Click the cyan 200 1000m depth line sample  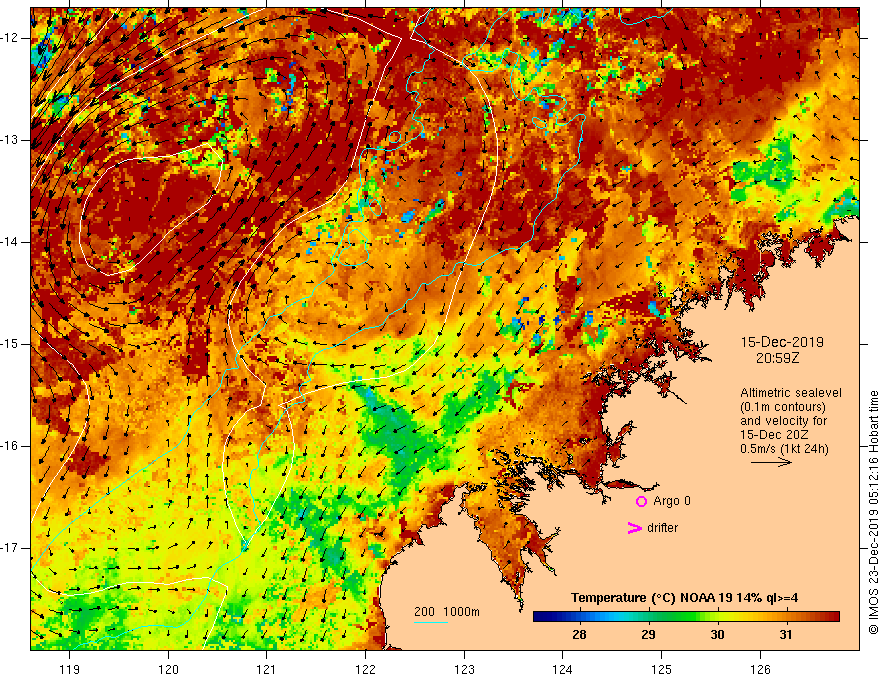pos(431,622)
